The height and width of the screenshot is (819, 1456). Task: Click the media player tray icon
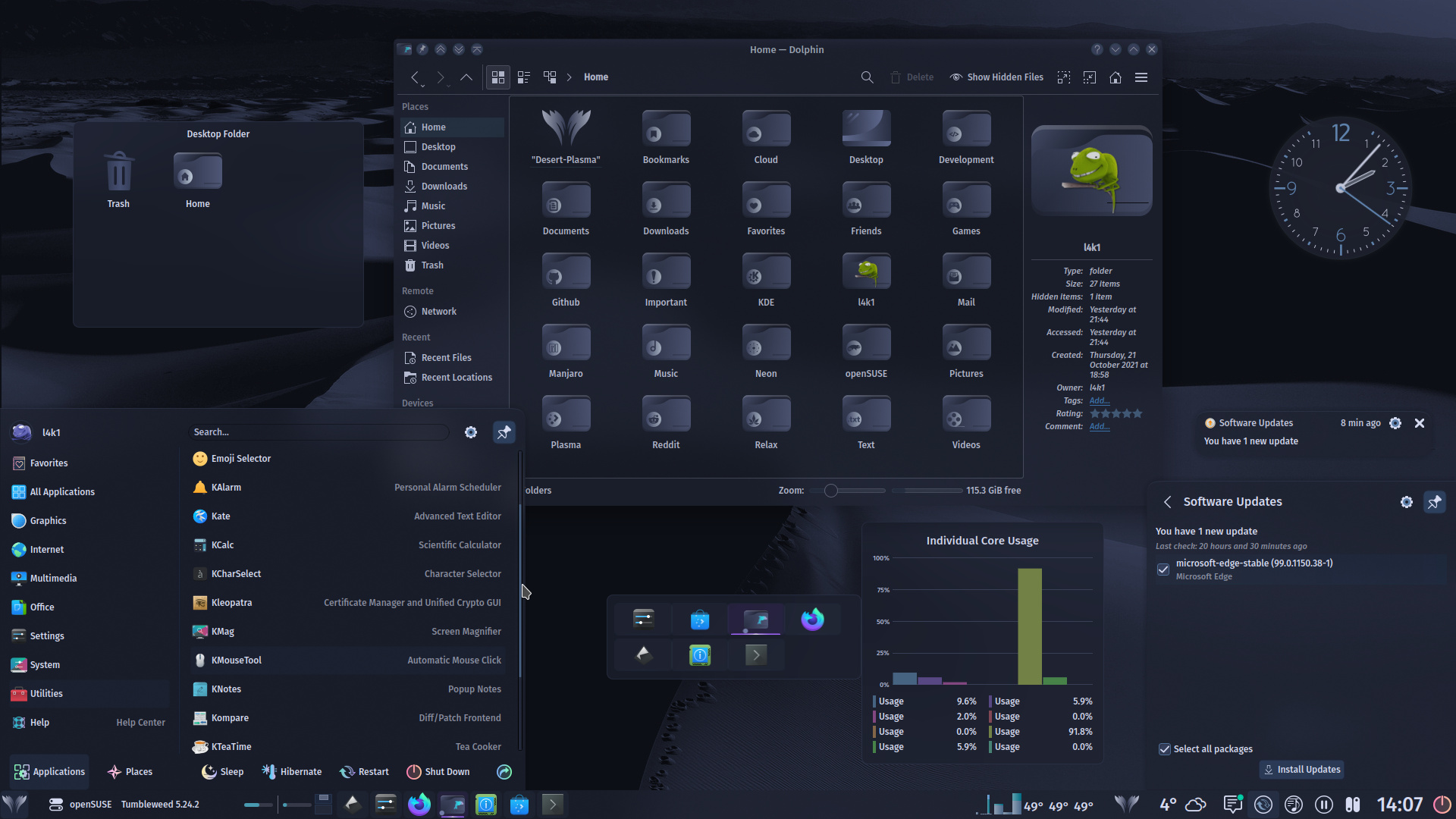(1294, 804)
